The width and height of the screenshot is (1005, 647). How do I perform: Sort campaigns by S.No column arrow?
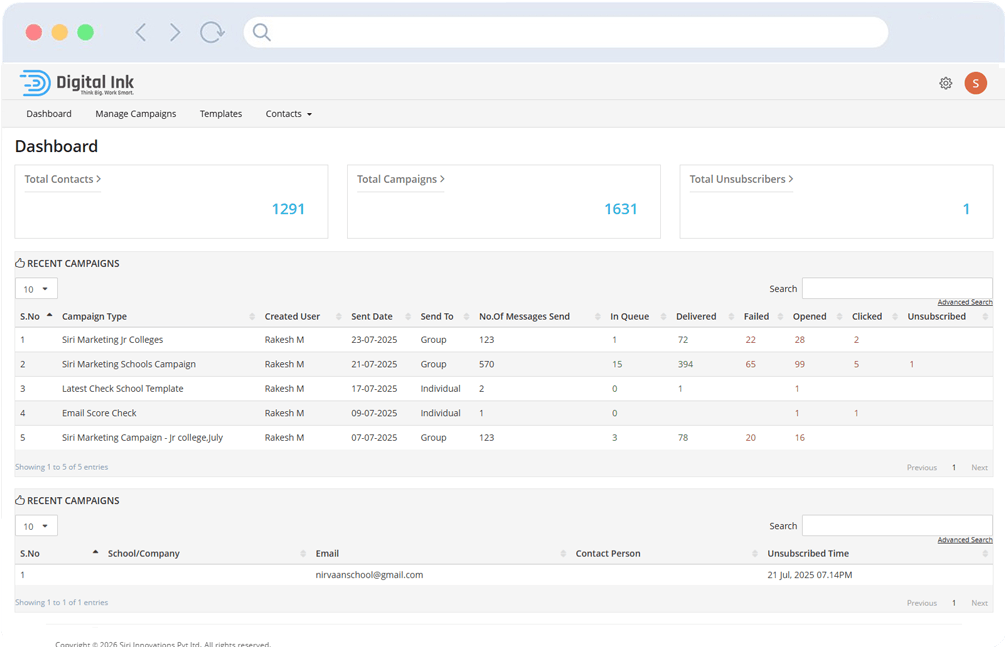point(49,315)
